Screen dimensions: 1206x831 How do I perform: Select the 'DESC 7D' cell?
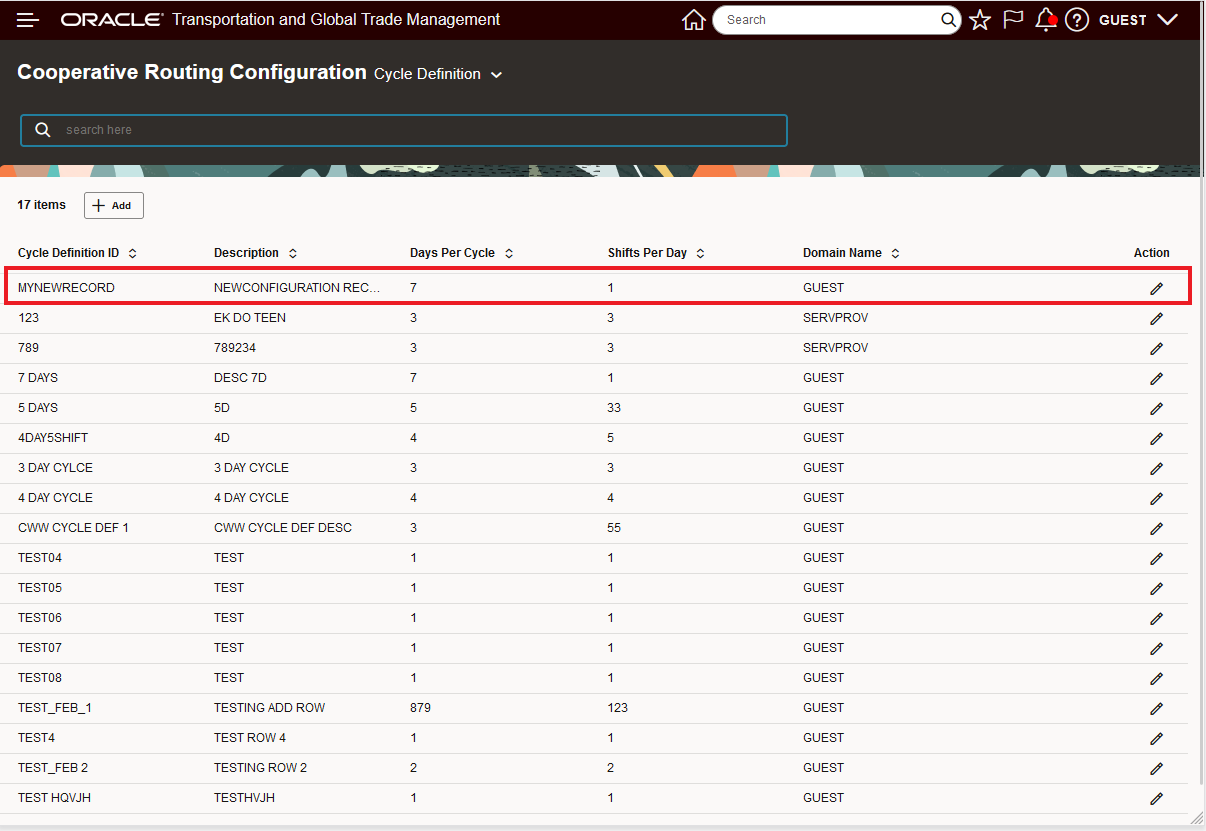(x=240, y=378)
